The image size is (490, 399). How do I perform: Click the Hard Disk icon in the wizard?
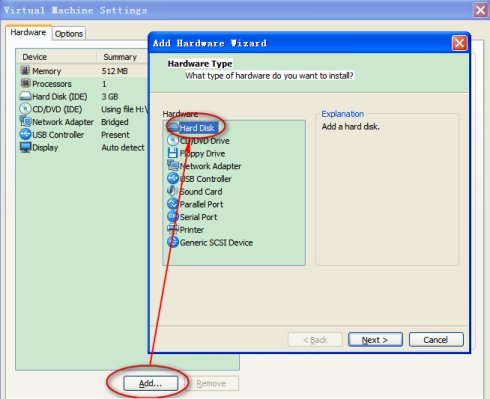(173, 127)
